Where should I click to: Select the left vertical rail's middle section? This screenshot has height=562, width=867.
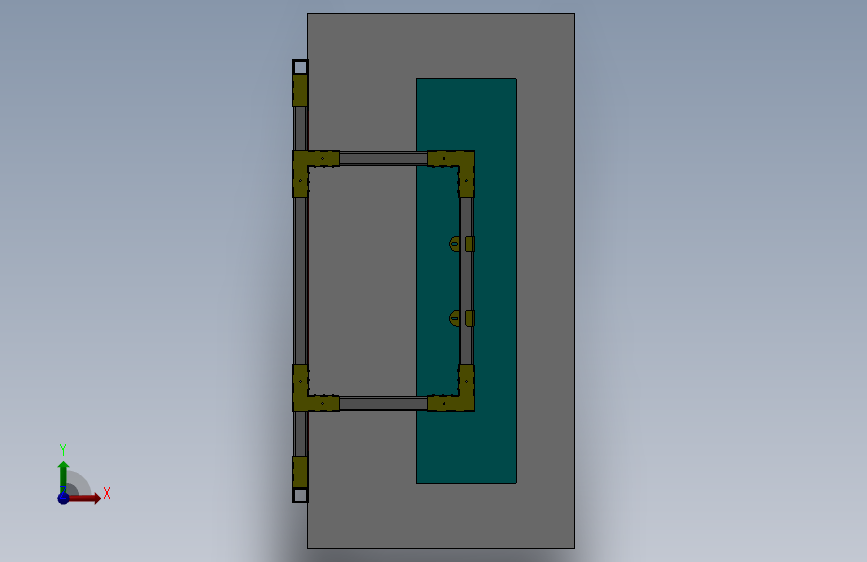300,281
